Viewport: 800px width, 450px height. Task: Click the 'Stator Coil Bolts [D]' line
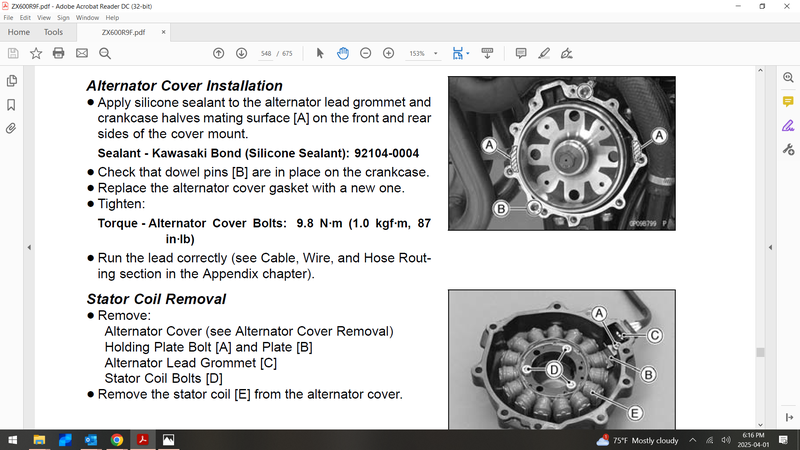163,379
